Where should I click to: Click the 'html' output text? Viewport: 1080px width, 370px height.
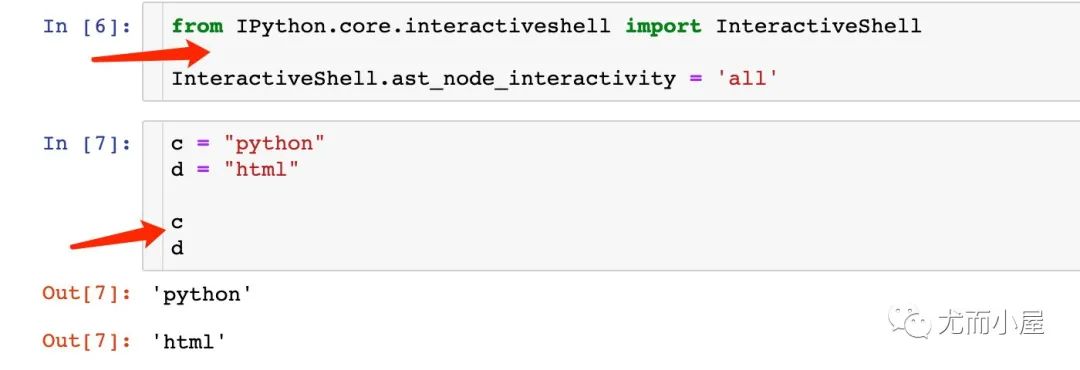(x=189, y=341)
